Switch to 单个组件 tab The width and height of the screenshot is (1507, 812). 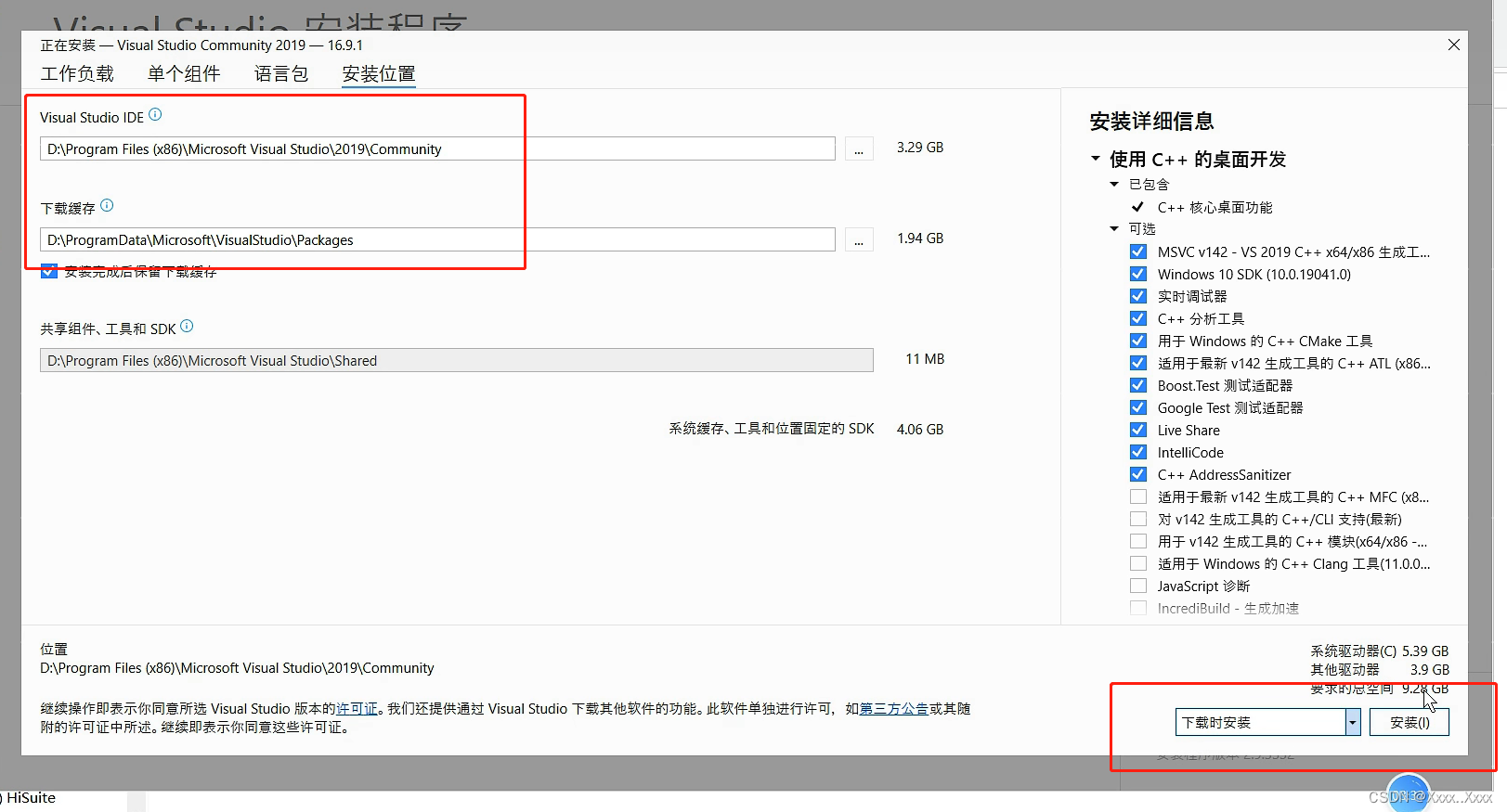(x=184, y=73)
